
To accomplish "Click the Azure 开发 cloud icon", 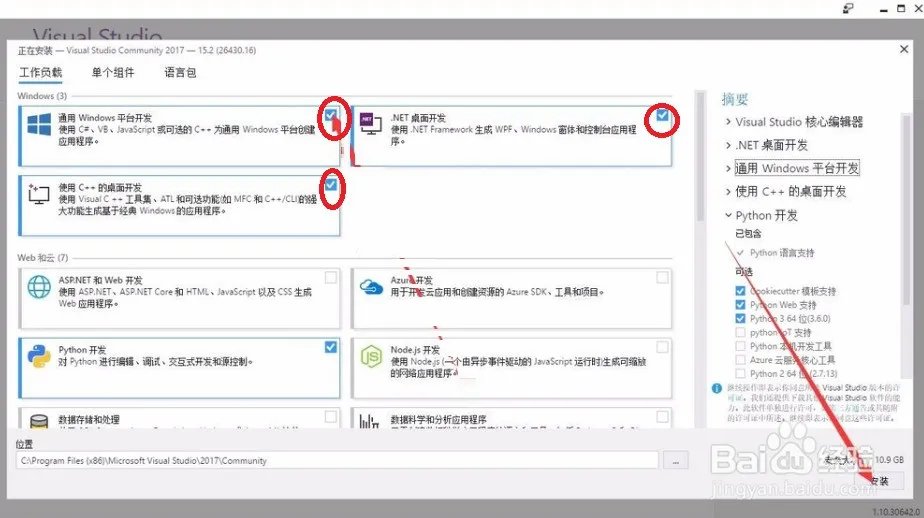I will pos(371,287).
